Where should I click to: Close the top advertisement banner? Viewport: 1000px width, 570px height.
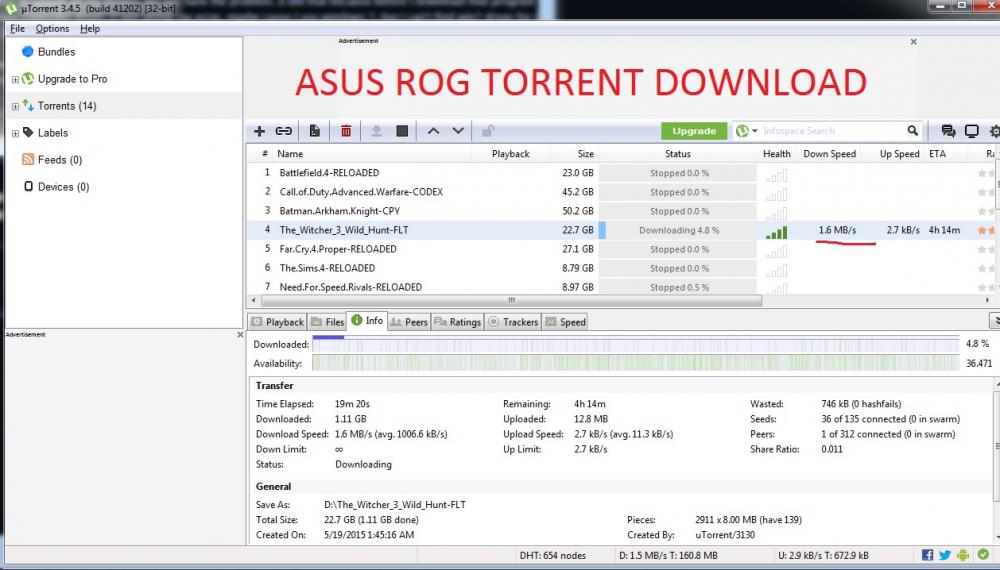click(913, 41)
